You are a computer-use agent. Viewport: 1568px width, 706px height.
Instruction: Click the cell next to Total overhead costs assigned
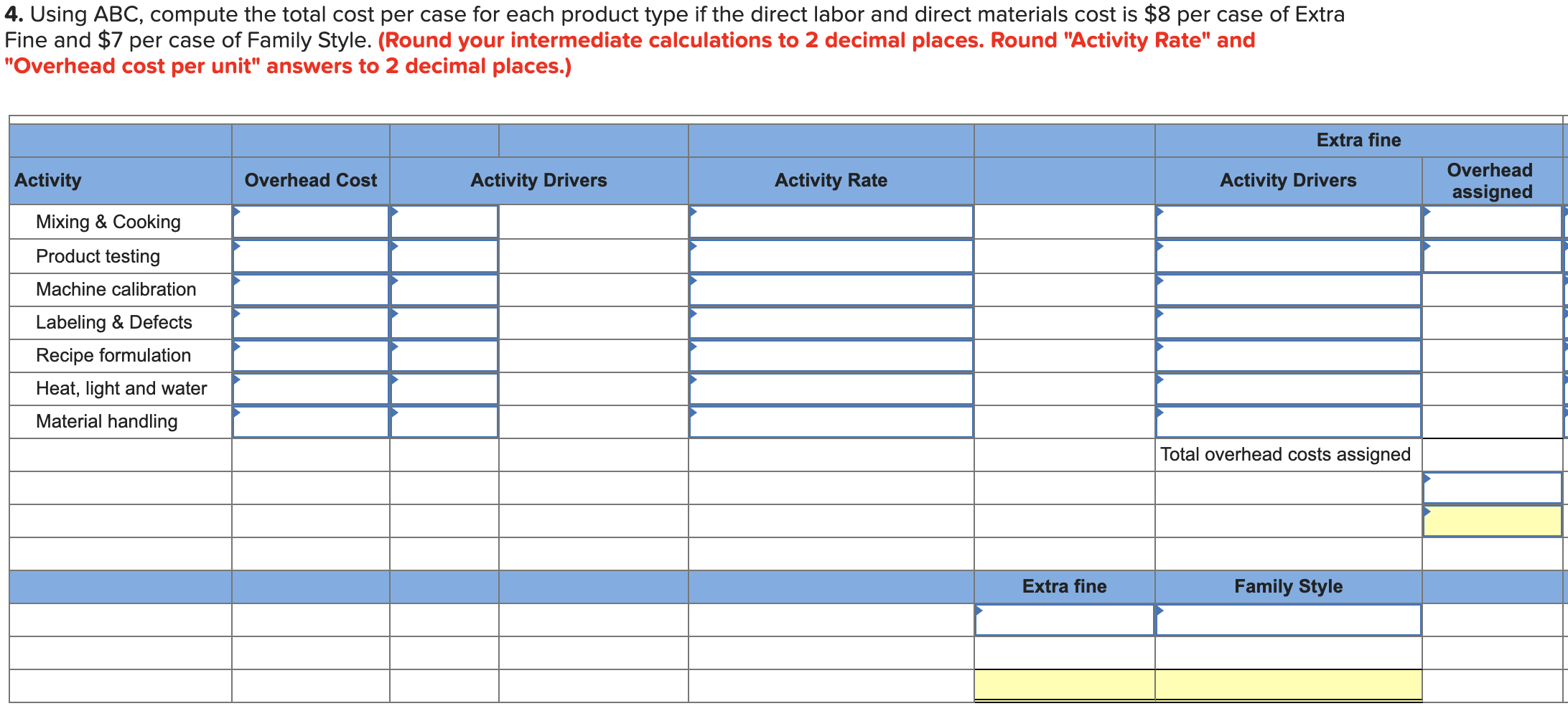coord(1492,454)
